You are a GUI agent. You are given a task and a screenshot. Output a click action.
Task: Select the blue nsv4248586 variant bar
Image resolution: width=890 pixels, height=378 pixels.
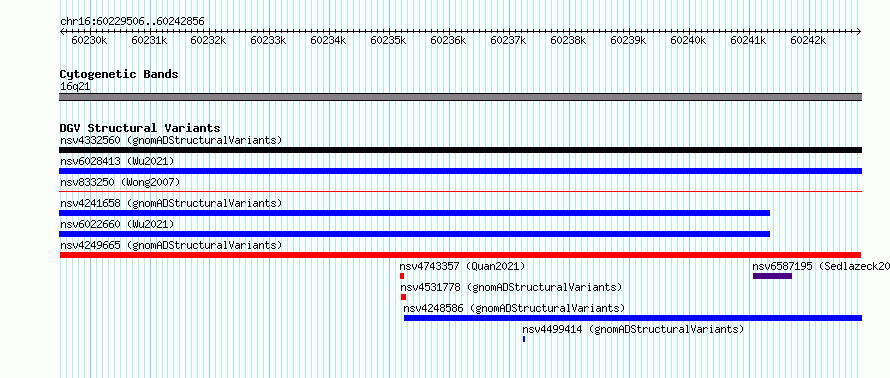(x=633, y=318)
